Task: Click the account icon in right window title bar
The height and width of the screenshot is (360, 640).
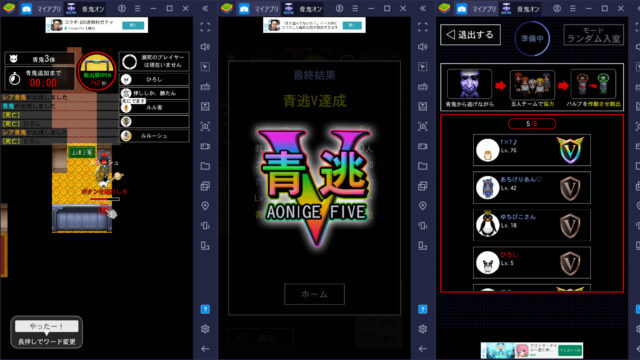Action: pos(557,9)
